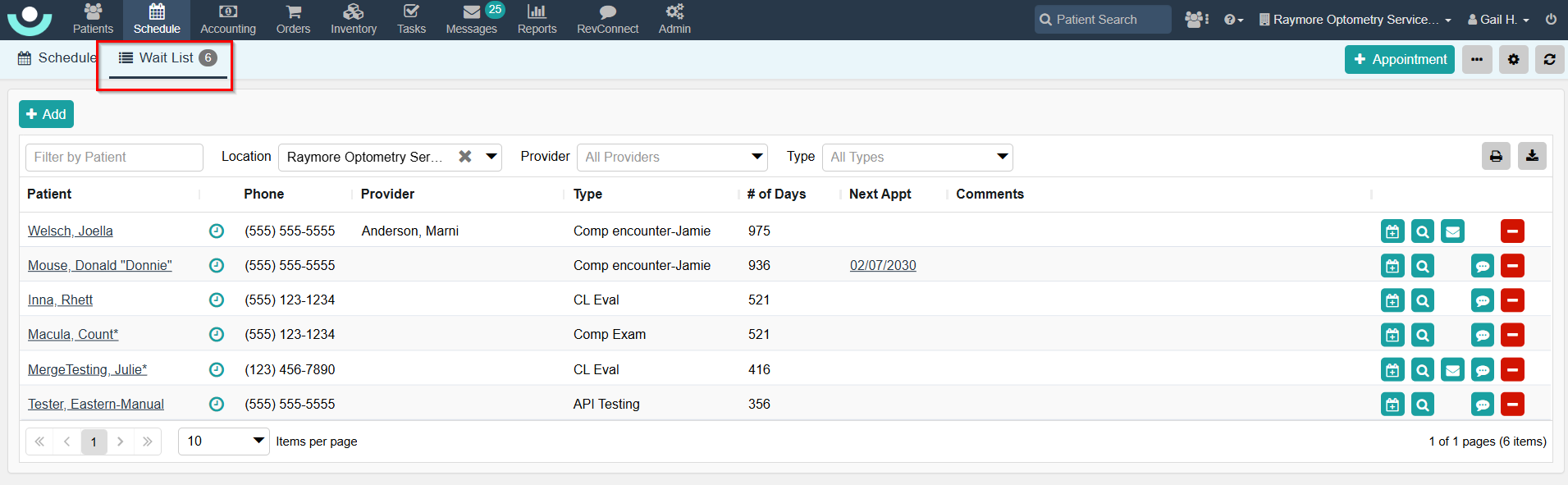
Task: Switch to the Schedule tab
Action: 57,58
